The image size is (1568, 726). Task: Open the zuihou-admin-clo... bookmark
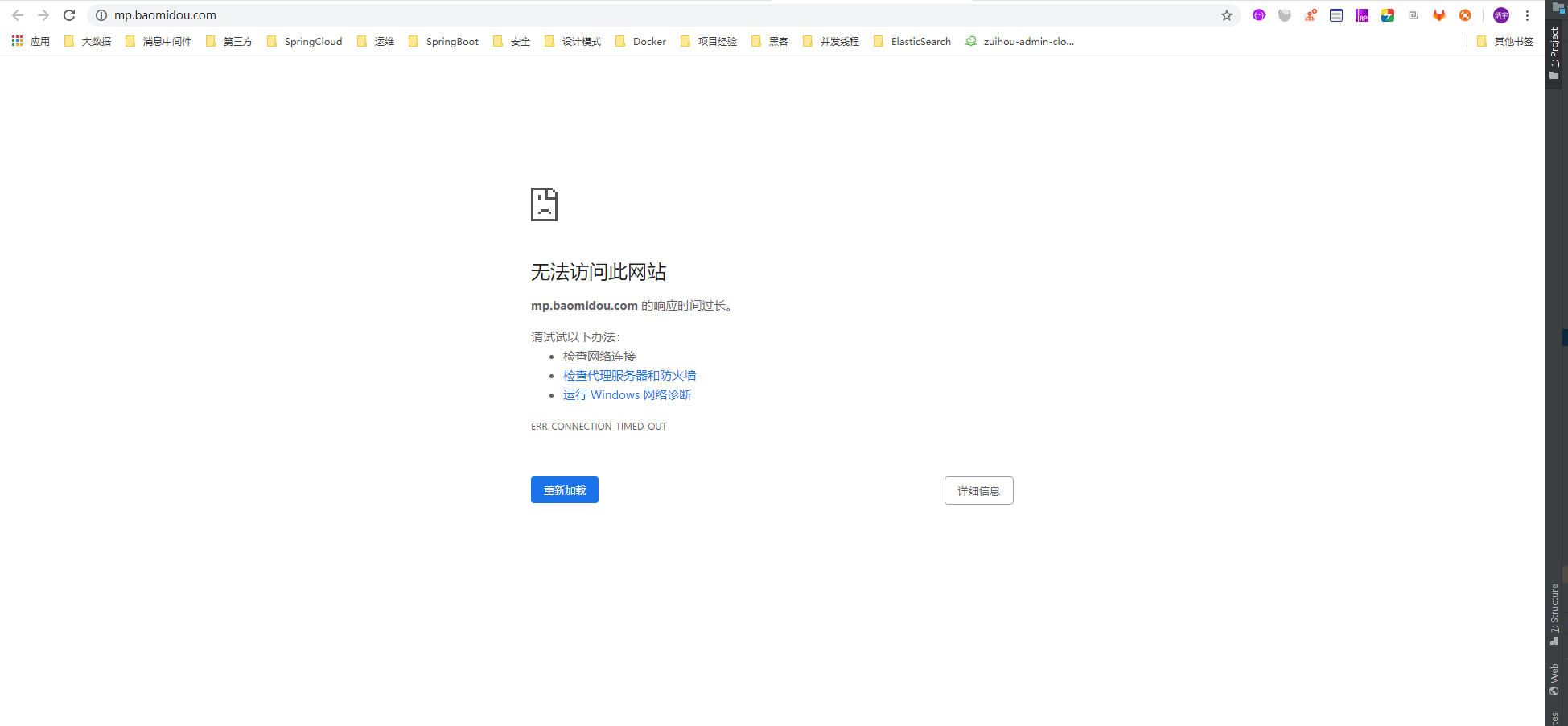(x=1019, y=41)
